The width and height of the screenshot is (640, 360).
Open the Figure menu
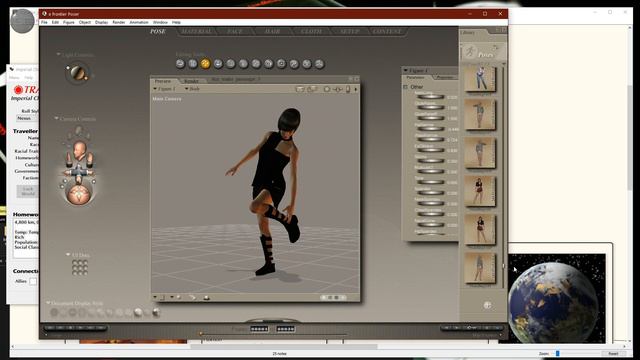[x=69, y=22]
